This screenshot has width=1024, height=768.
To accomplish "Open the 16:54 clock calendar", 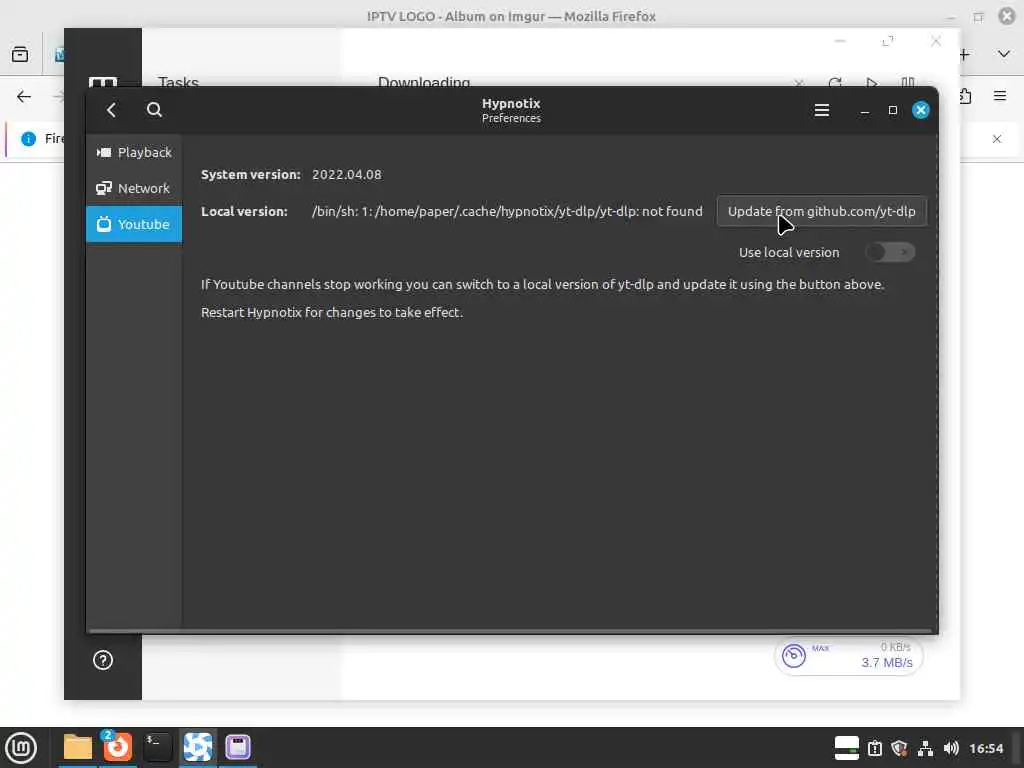I will pos(986,748).
